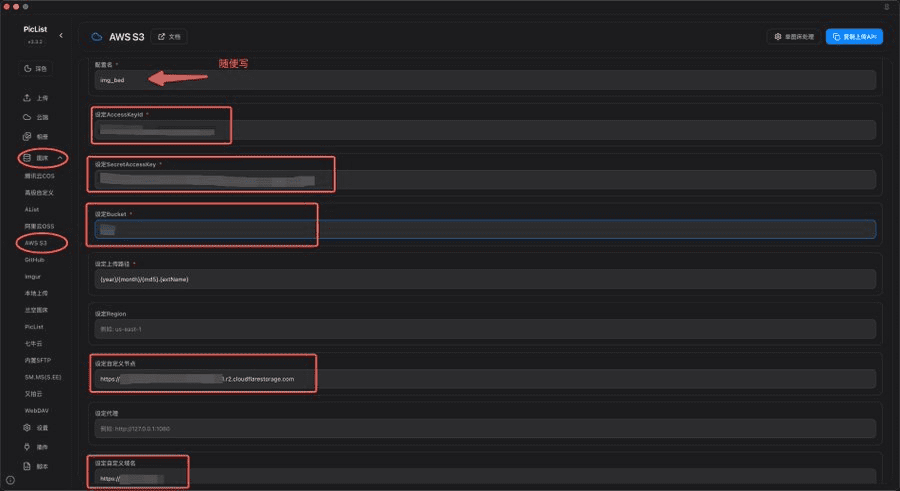Collapse the sidebar with the left chevron

(x=61, y=36)
